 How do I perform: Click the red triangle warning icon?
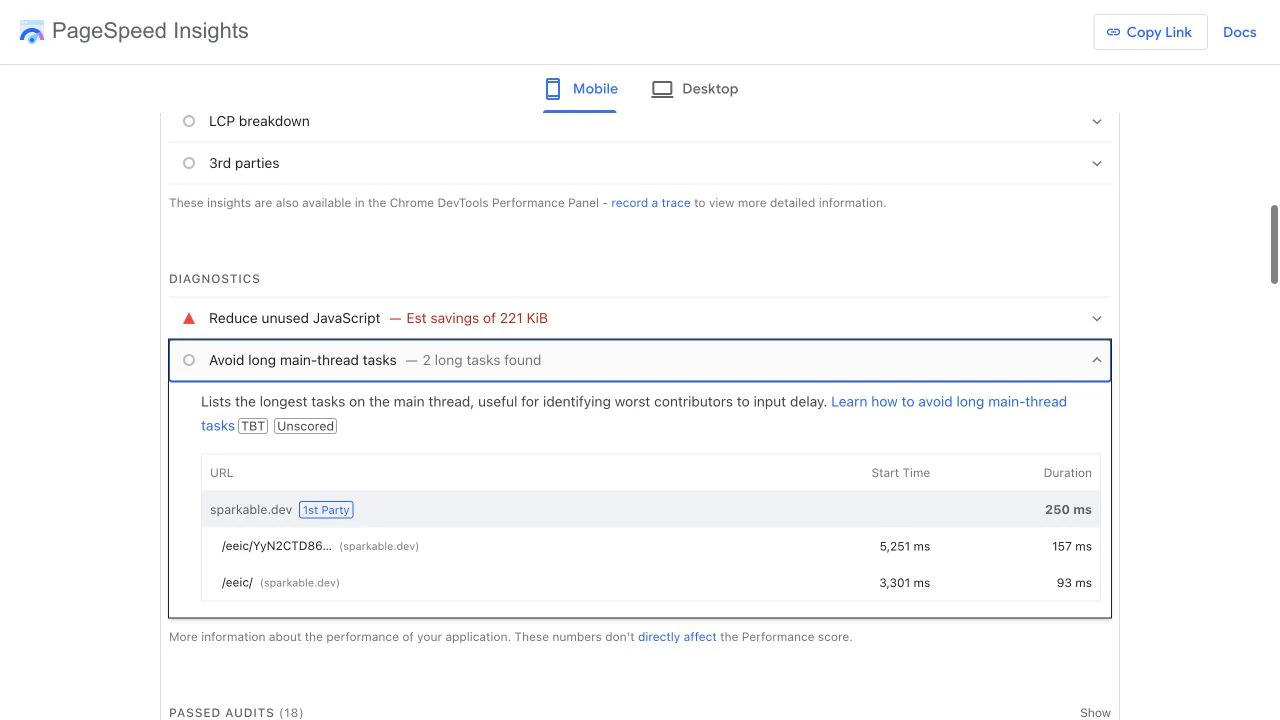point(189,319)
